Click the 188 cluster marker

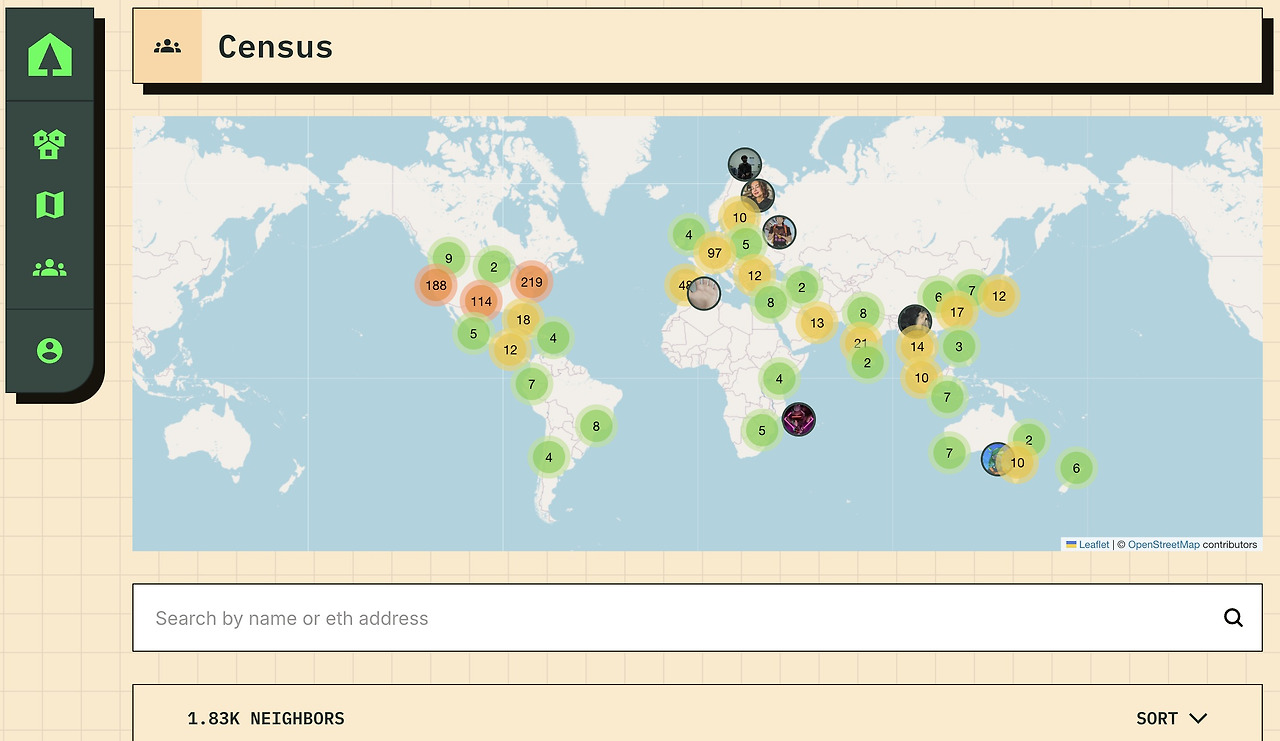tap(436, 285)
